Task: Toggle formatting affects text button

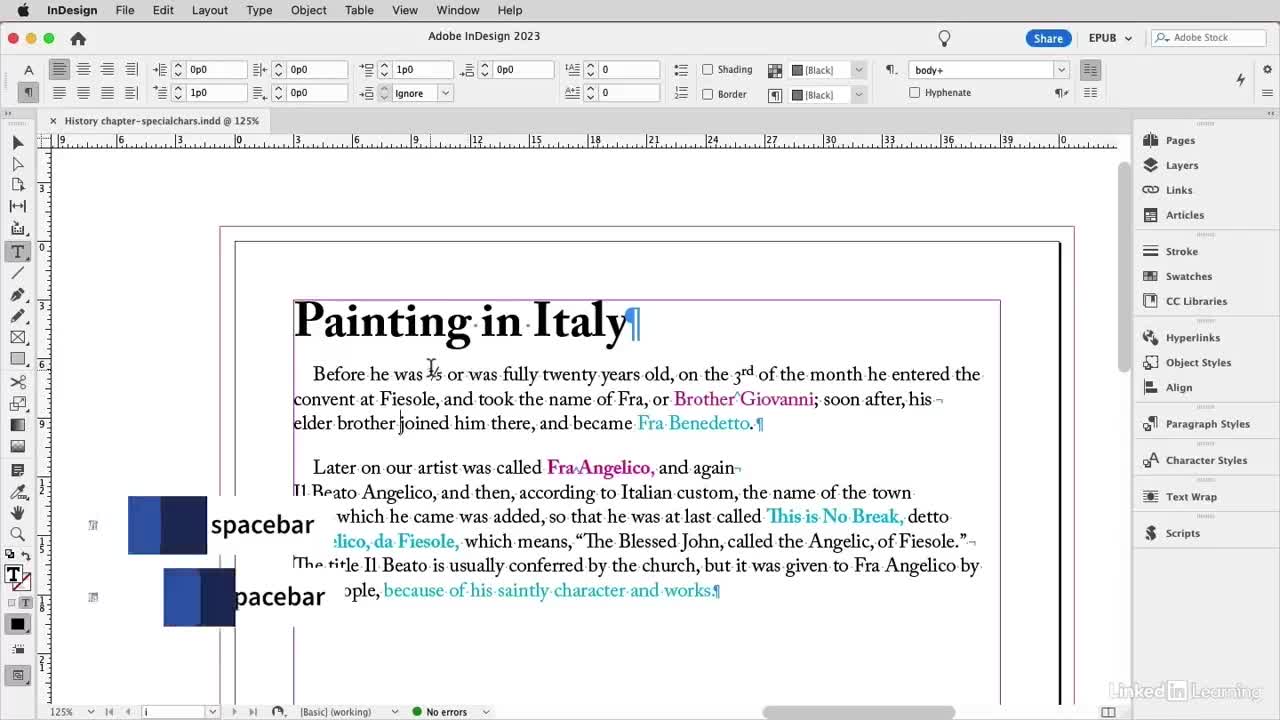Action: click(26, 603)
